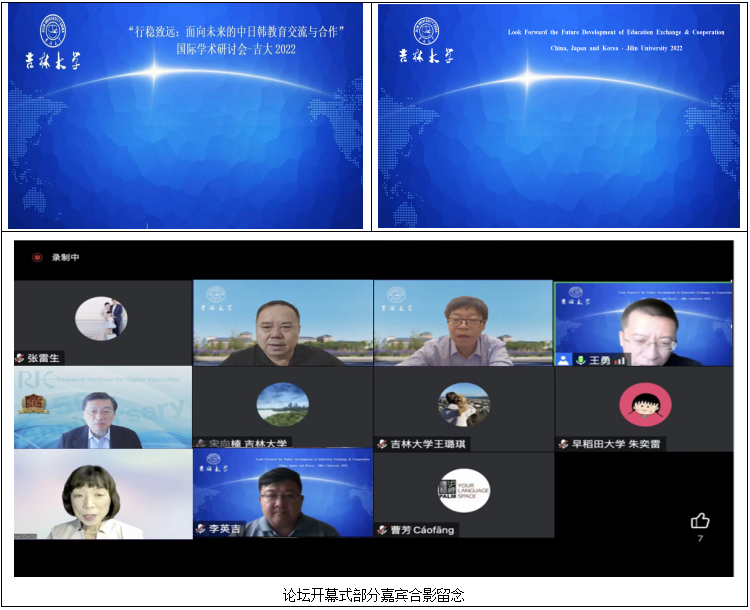Viewport: 750px width, 610px height.
Task: Select the 张雷生 round profile avatar
Action: (x=101, y=318)
